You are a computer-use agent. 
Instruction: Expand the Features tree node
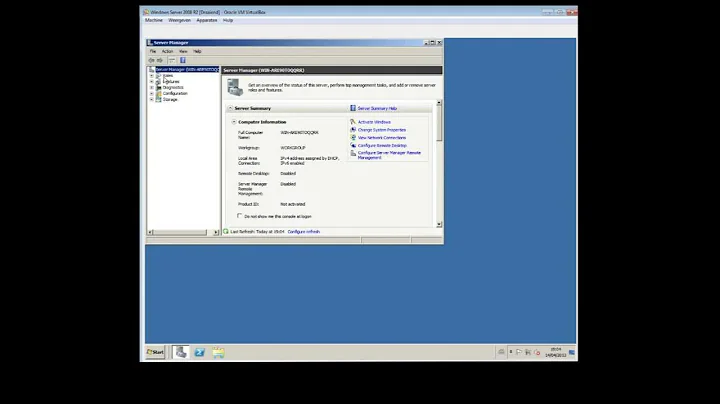pyautogui.click(x=152, y=81)
